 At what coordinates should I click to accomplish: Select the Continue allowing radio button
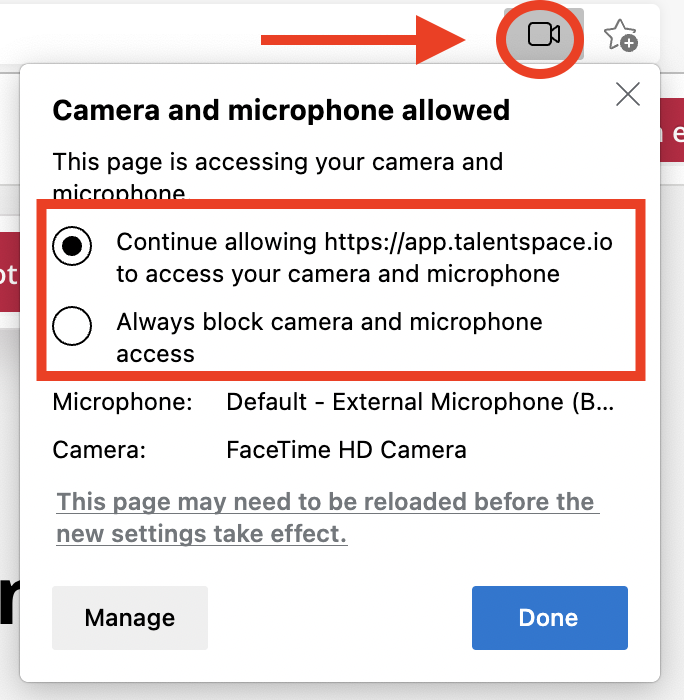(72, 246)
